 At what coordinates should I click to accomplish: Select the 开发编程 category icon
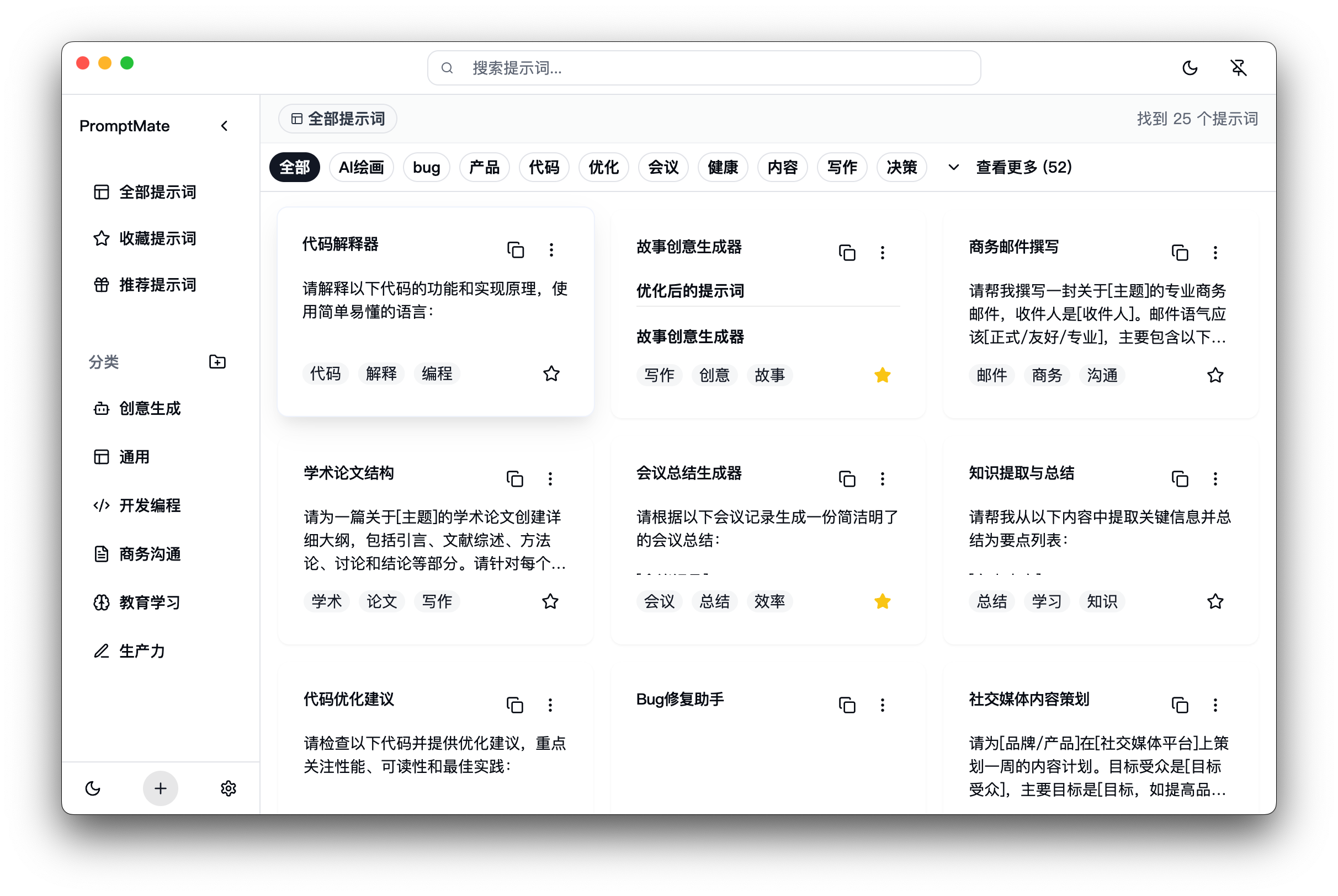(101, 506)
